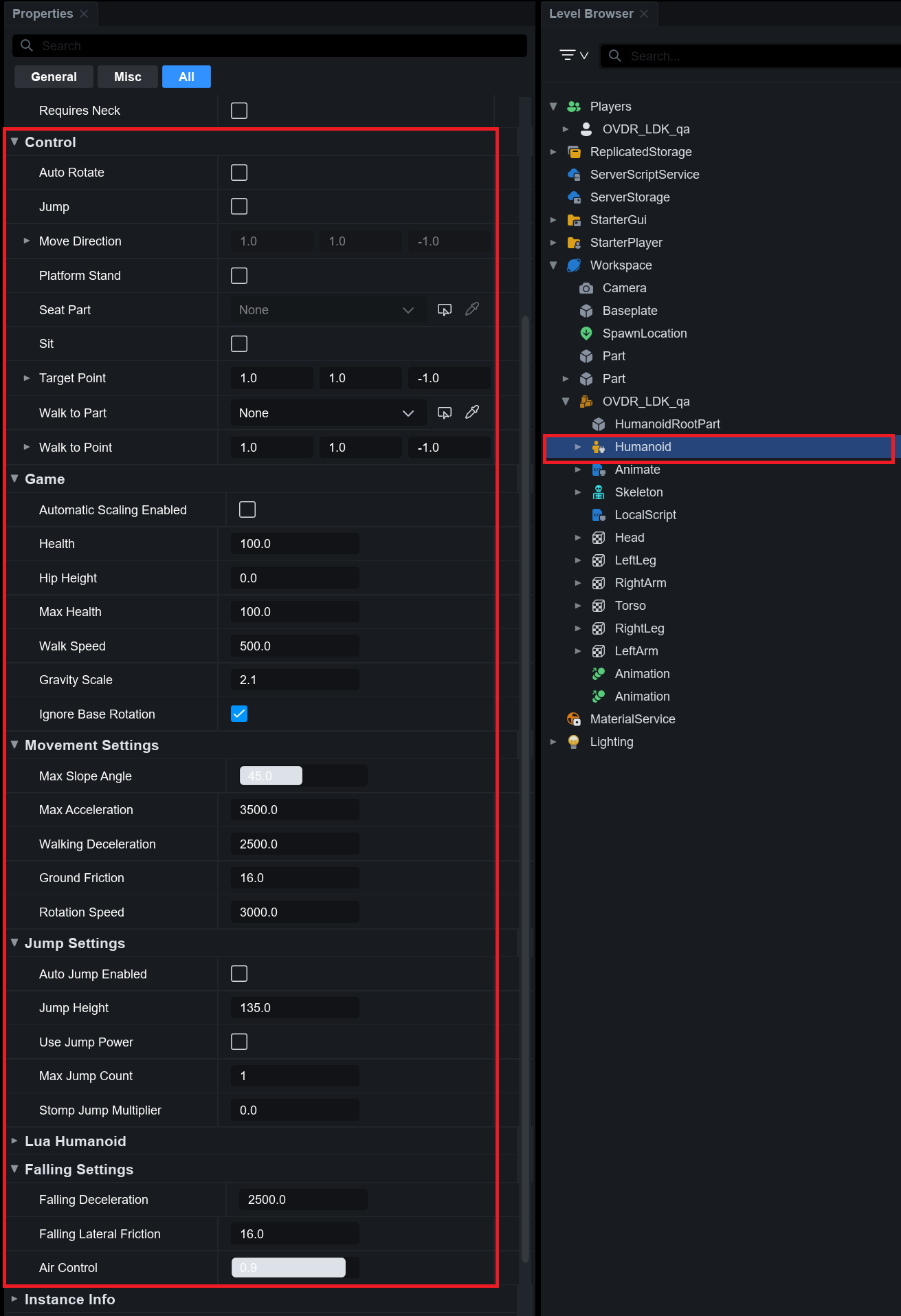Screen dimensions: 901x1316
Task: Click the MaterialService icon
Action: coord(574,719)
